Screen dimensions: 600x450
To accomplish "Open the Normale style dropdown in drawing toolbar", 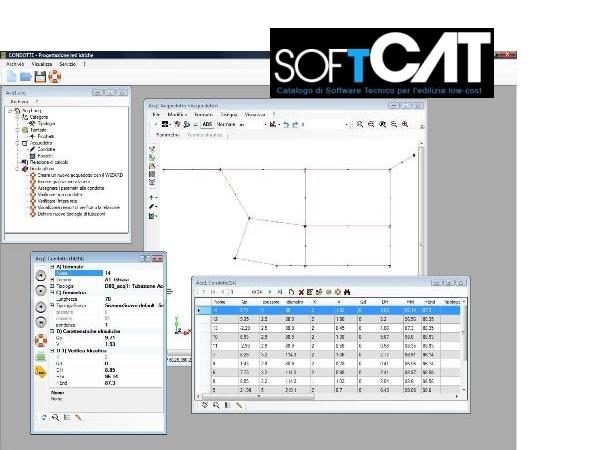I will 241,125.
